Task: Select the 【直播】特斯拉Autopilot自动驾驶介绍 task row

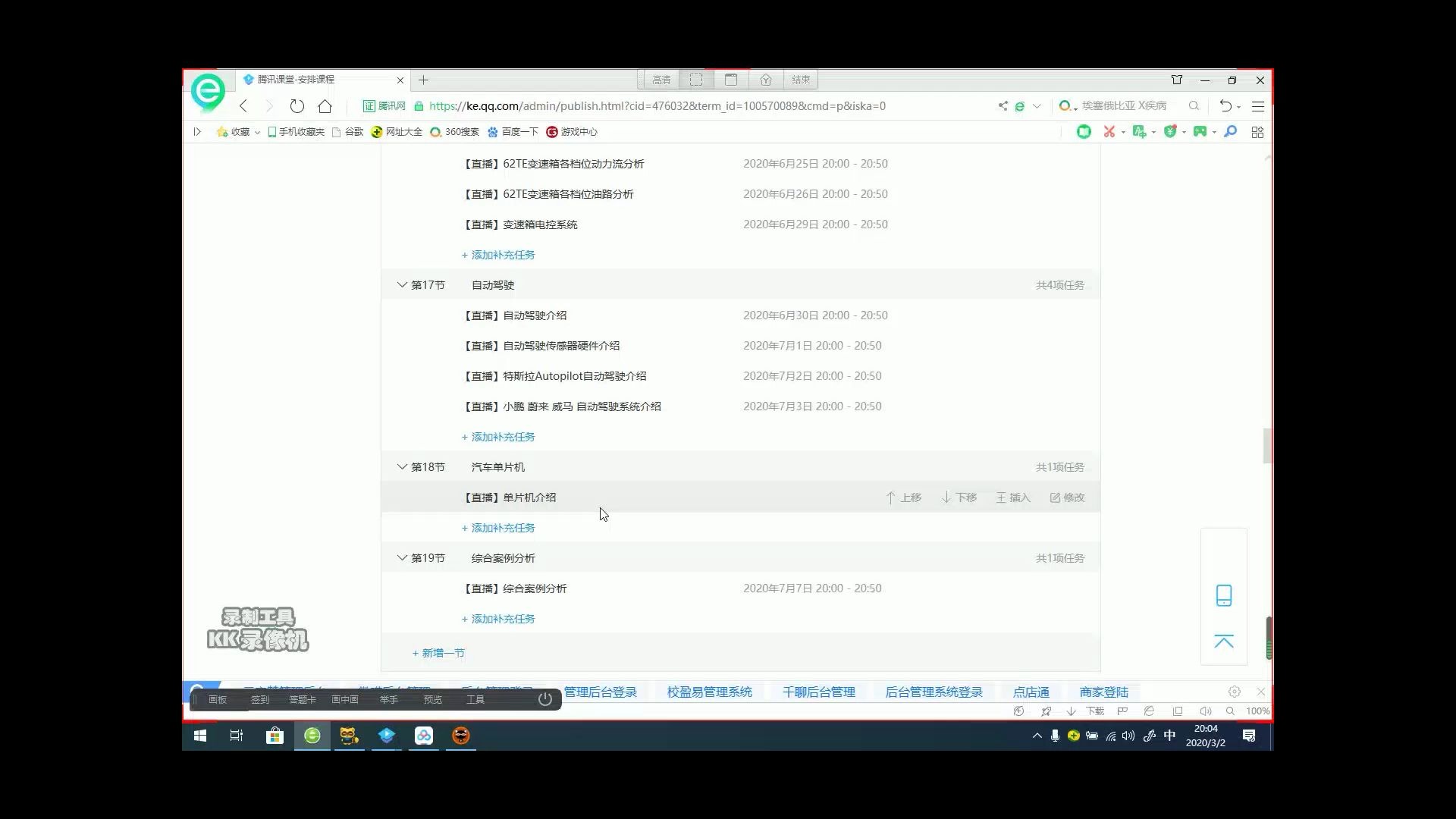Action: (740, 376)
